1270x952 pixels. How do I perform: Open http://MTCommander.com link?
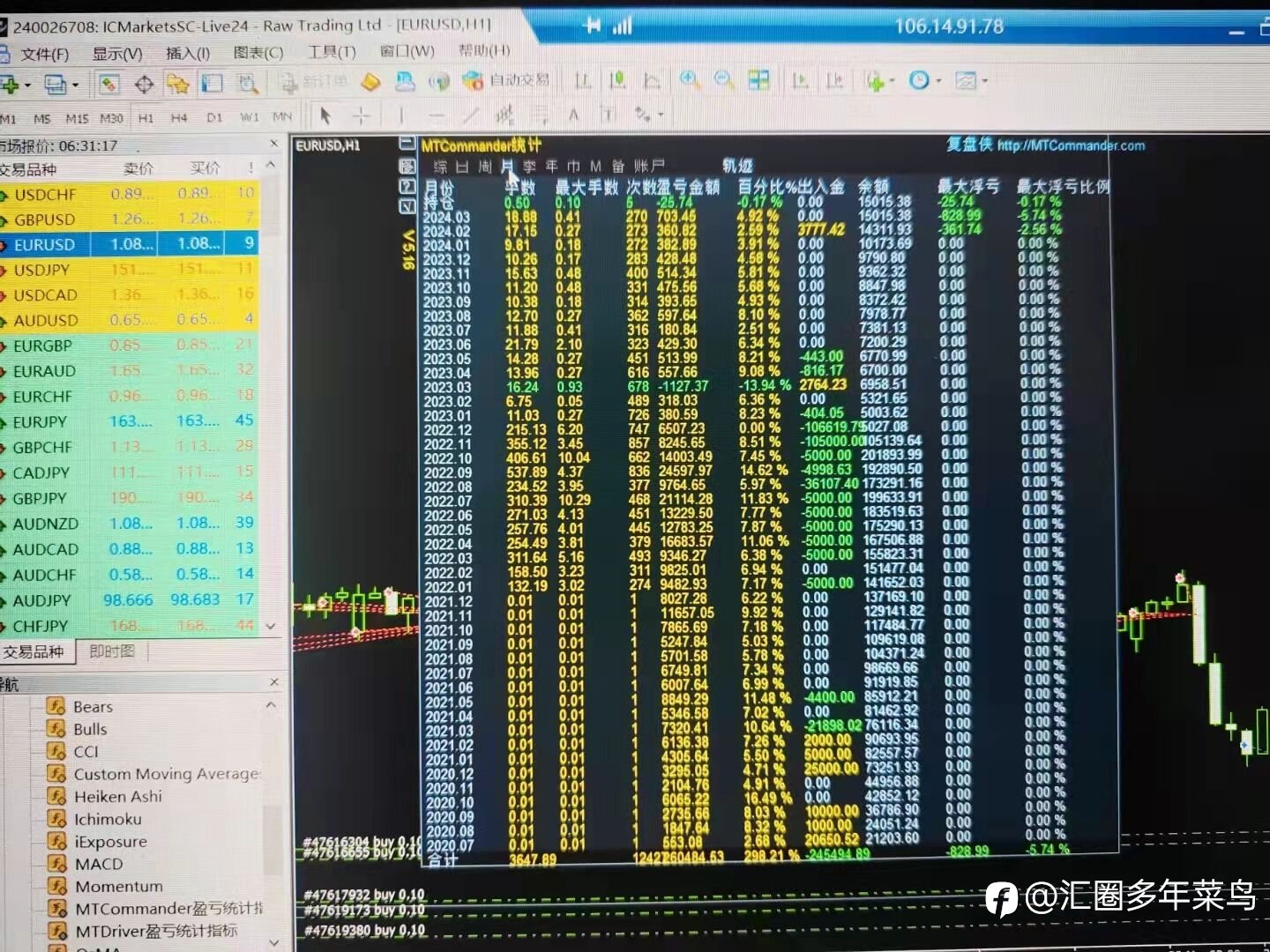[x=1071, y=145]
